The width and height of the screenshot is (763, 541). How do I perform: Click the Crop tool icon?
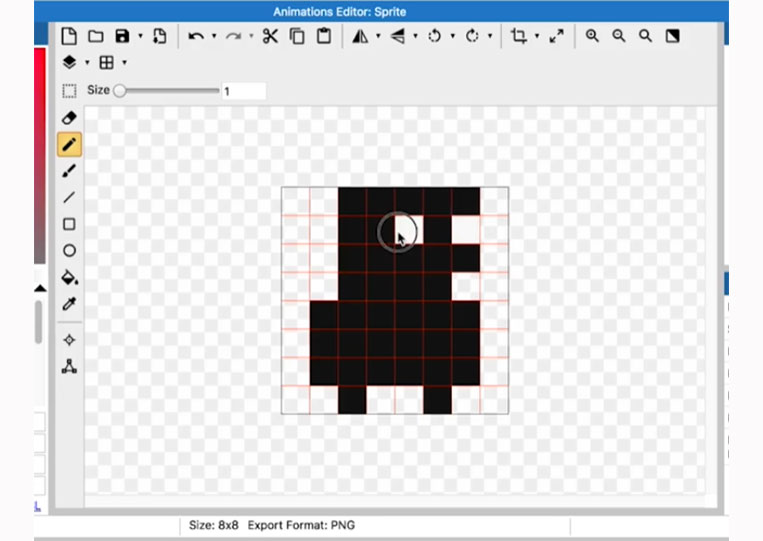point(519,36)
